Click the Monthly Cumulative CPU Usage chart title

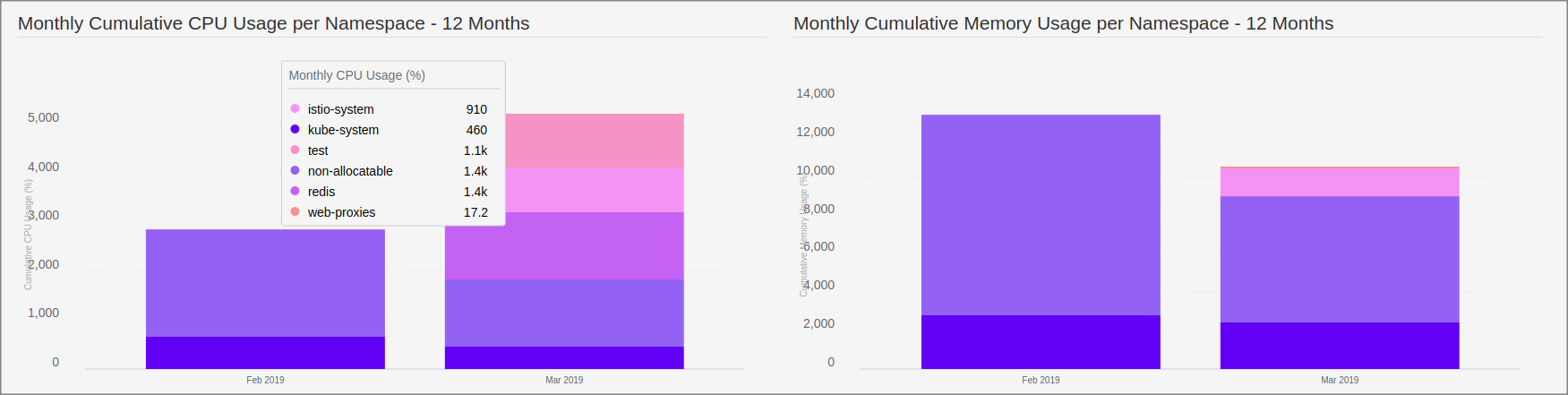(x=273, y=23)
